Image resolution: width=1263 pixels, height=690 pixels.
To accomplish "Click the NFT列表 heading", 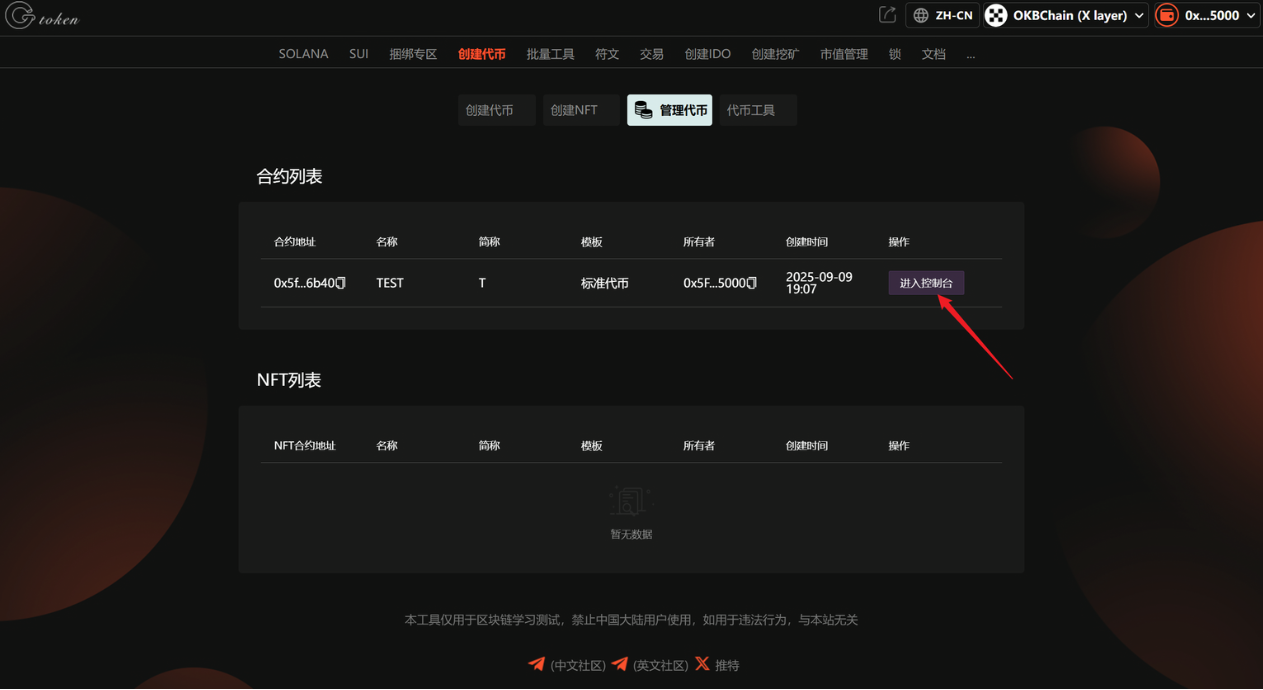I will point(289,380).
